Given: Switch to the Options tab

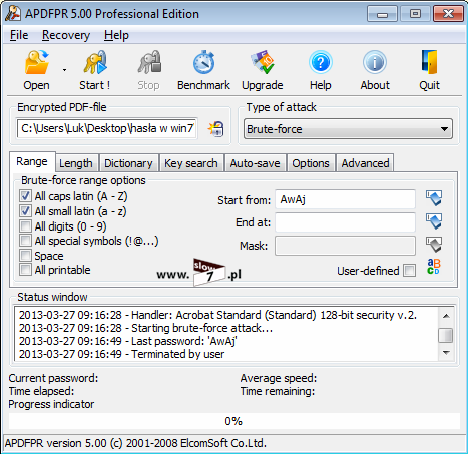Looking at the screenshot, I should coord(311,163).
